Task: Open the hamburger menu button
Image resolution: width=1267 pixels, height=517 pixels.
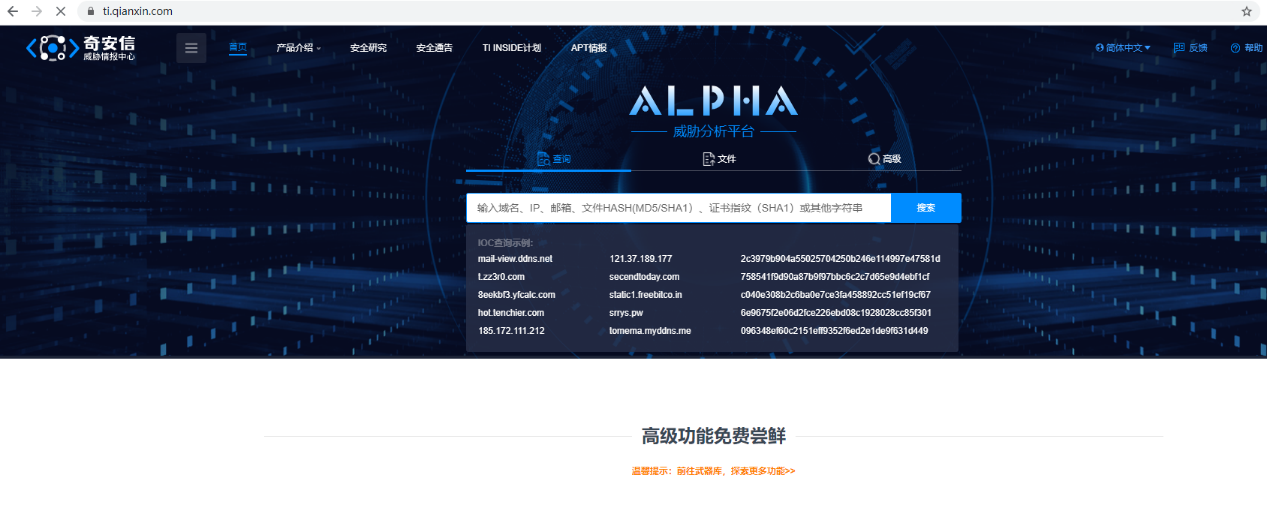Action: pos(191,48)
